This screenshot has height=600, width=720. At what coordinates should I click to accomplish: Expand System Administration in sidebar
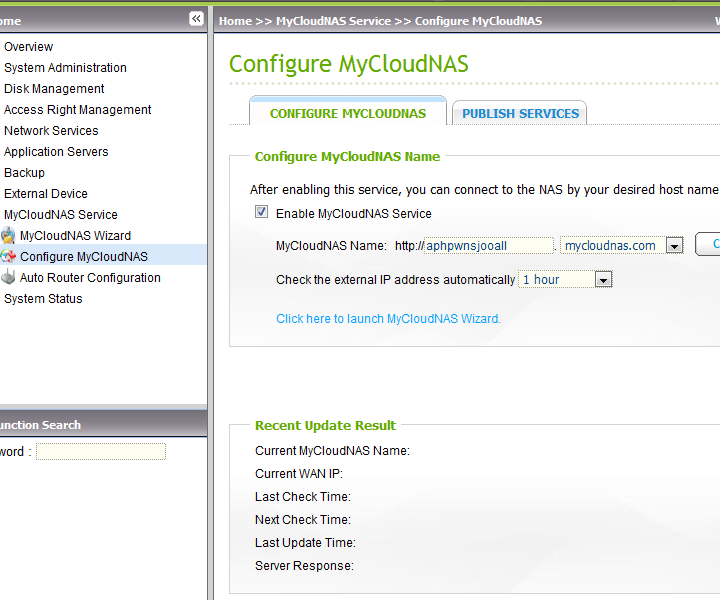pos(65,68)
